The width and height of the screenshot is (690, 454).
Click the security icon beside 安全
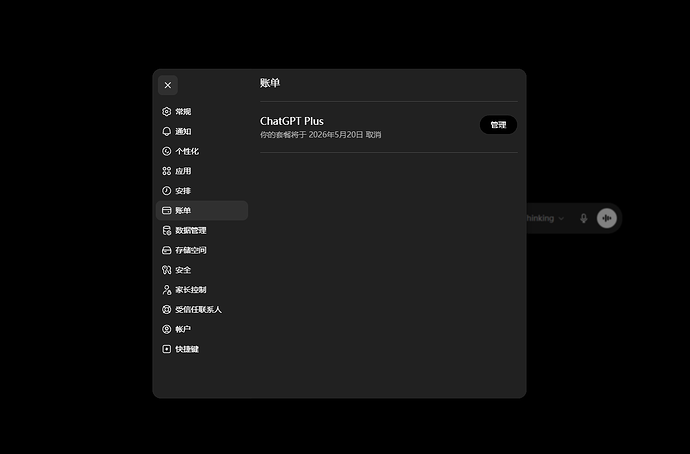click(x=166, y=270)
